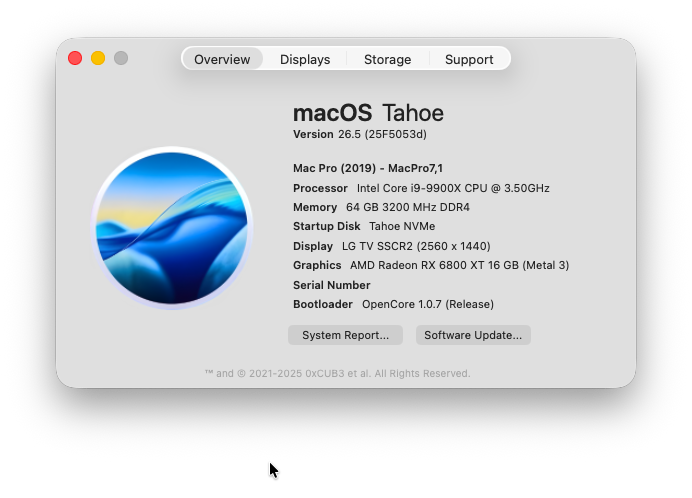Click the Startup Disk label
692x498 pixels.
[x=327, y=226]
